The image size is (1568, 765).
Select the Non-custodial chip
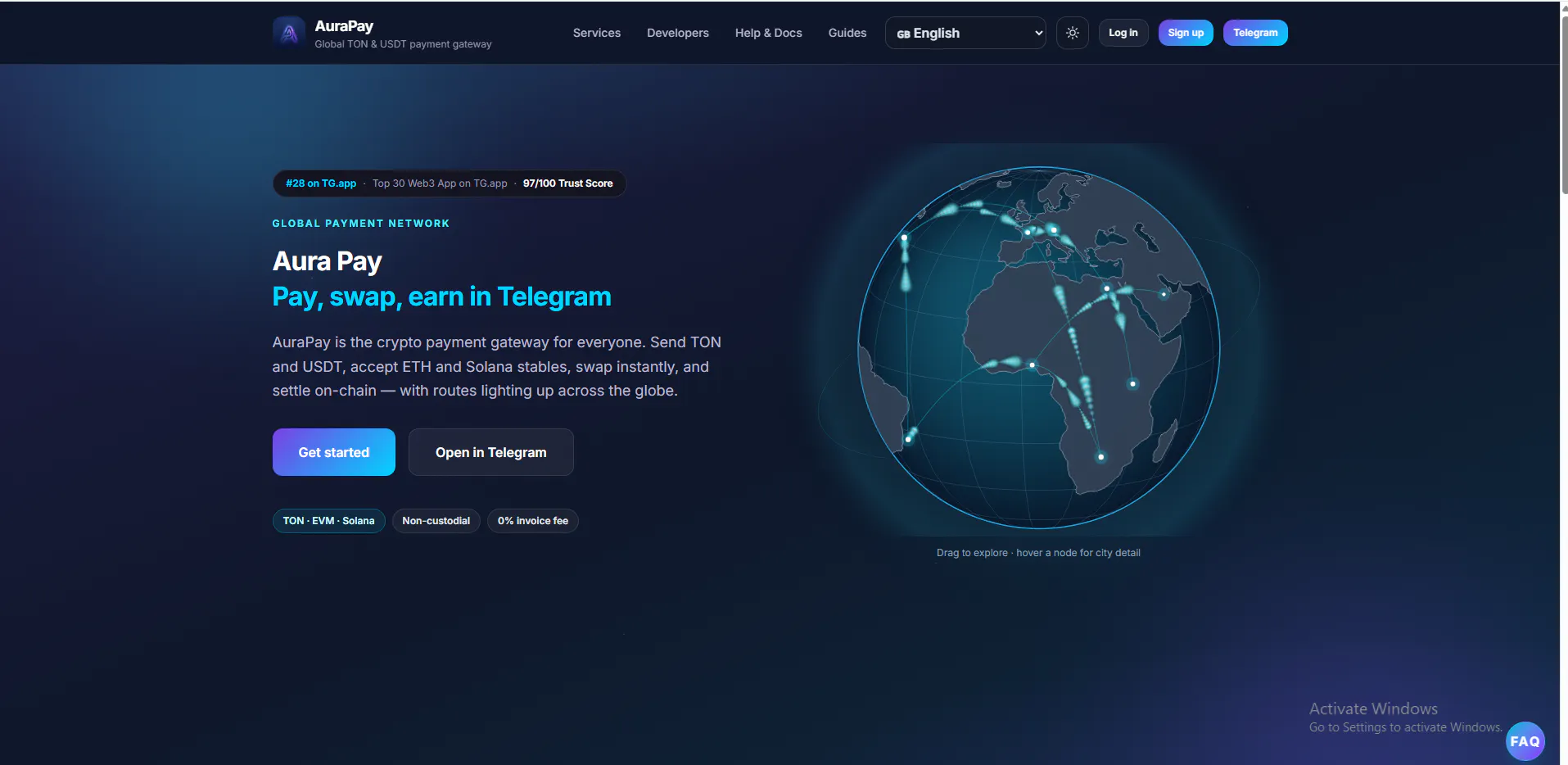(436, 521)
